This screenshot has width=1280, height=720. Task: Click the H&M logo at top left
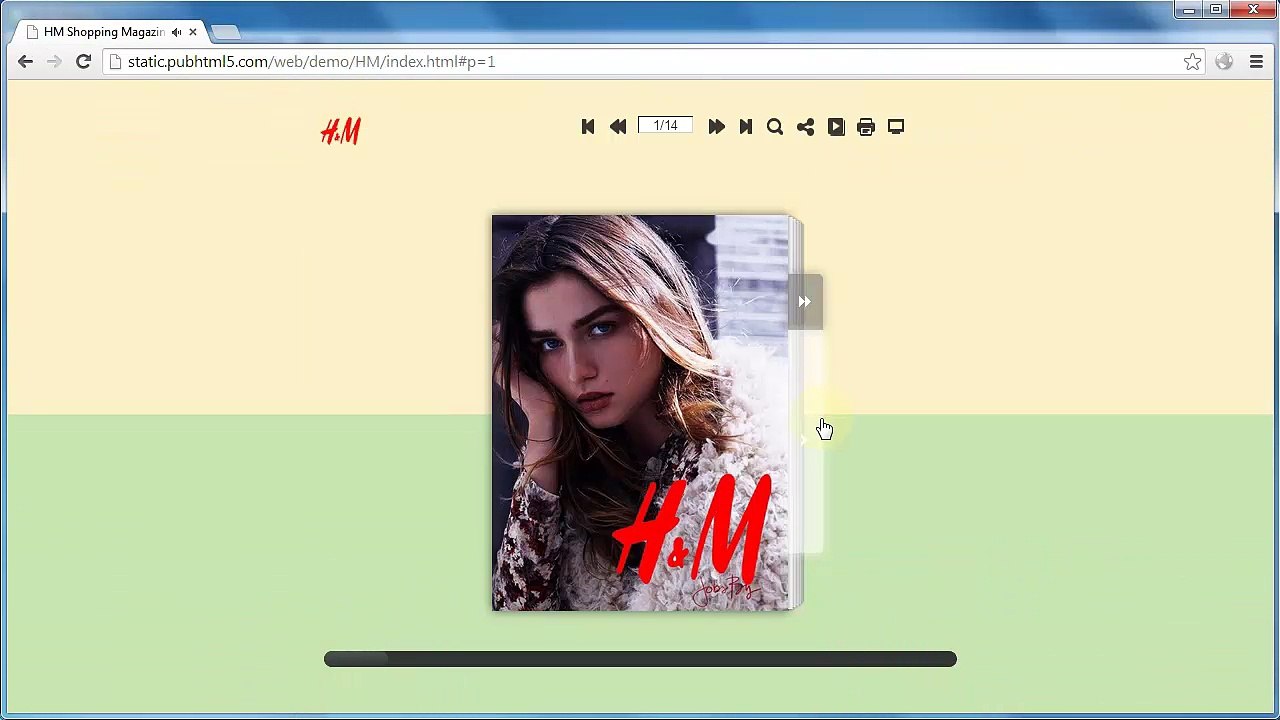pos(341,131)
